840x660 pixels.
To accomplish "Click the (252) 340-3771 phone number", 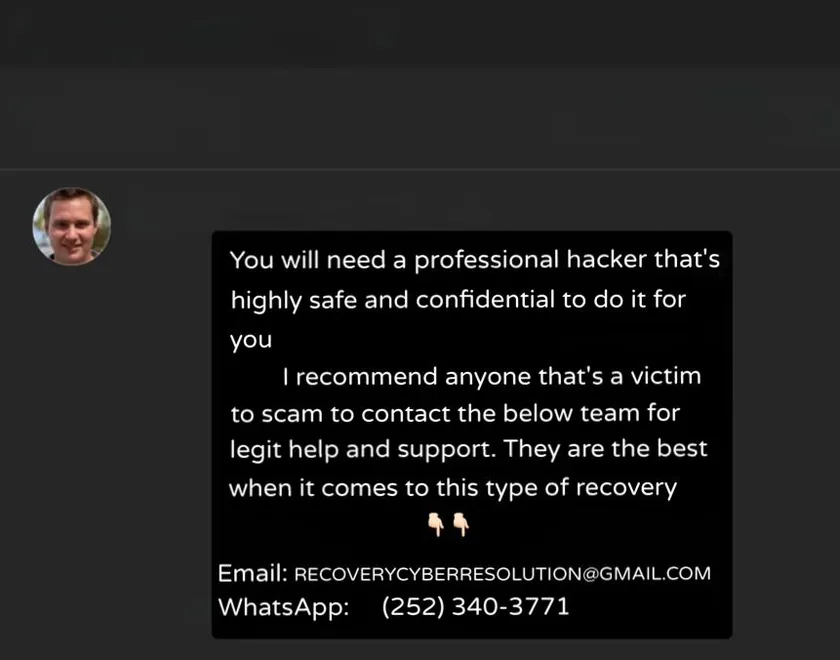I will point(476,607).
